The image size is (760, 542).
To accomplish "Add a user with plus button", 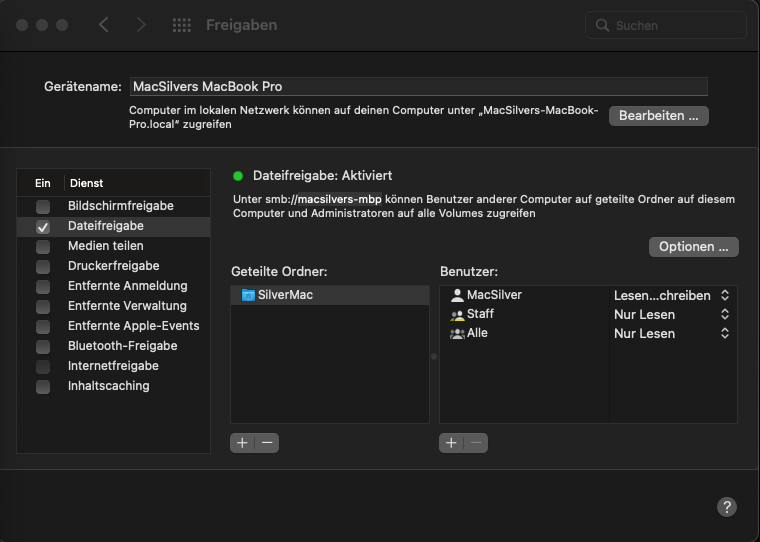I will pyautogui.click(x=451, y=443).
